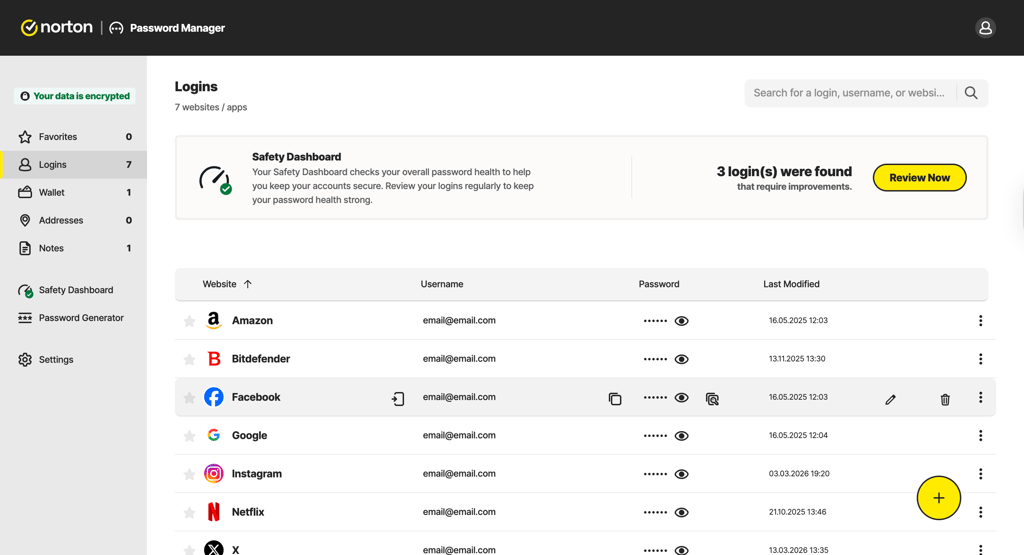The height and width of the screenshot is (555, 1024).
Task: Open the Instagram row three-dot menu
Action: pos(980,474)
